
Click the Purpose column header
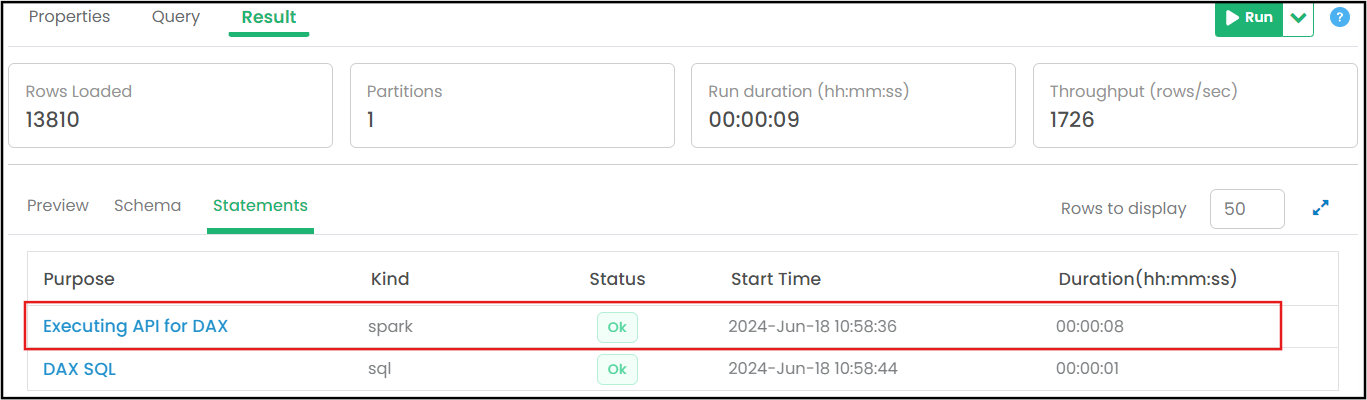click(x=79, y=279)
